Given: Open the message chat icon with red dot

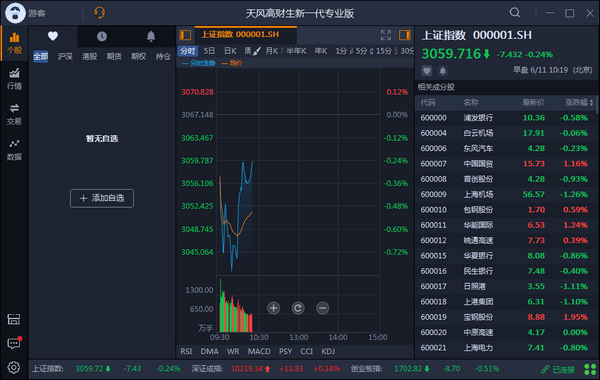Looking at the screenshot, I should 14,343.
